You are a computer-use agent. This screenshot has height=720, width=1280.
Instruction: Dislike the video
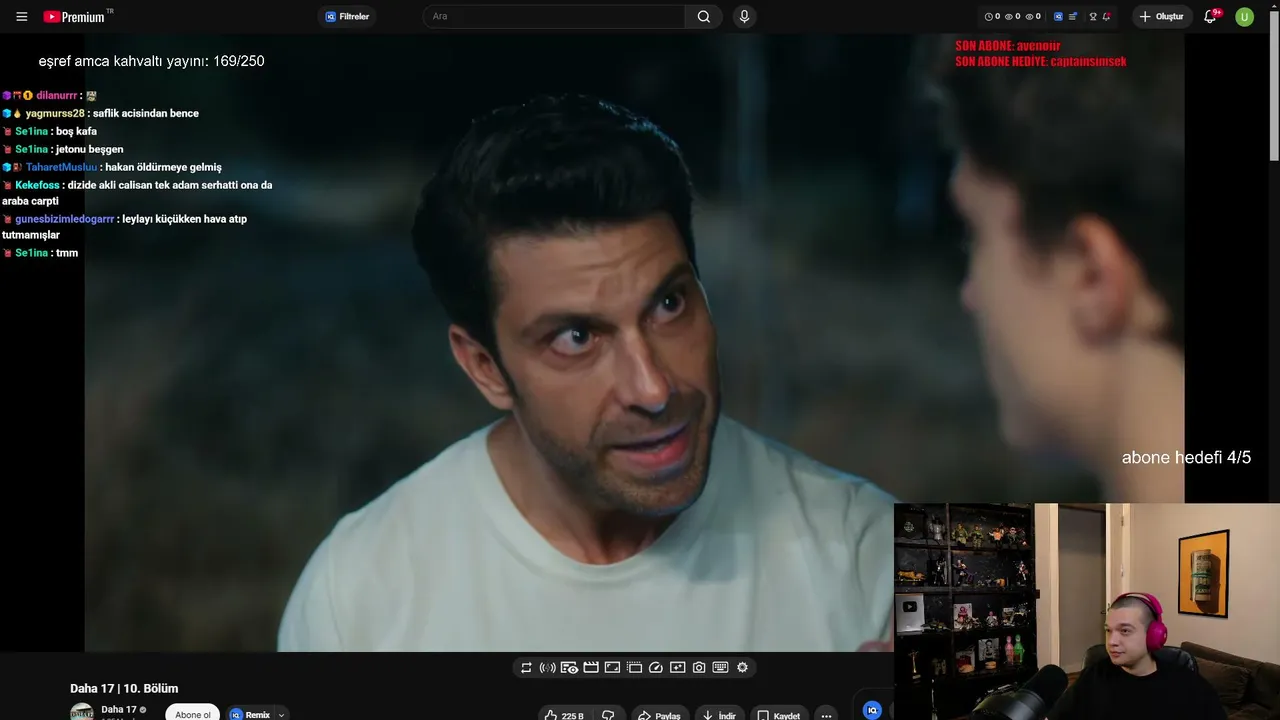tap(608, 714)
